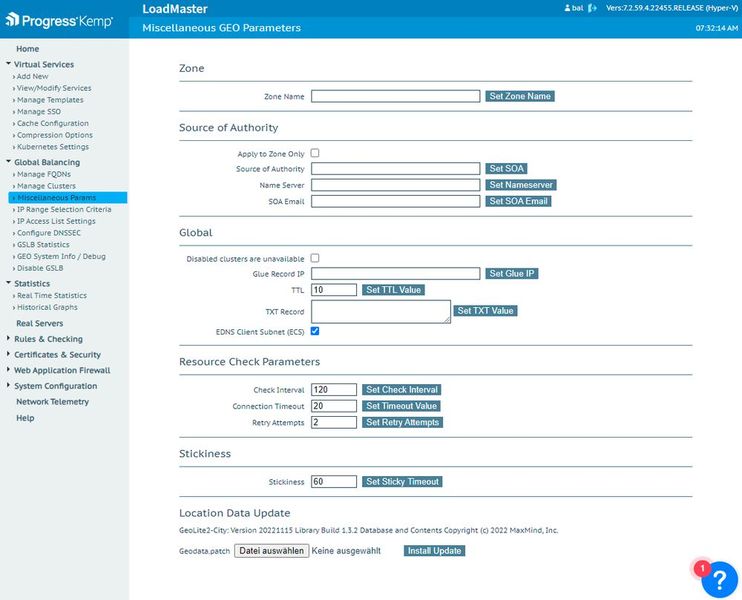742x600 pixels.
Task: Open Configure DNSSEC page
Action: pos(49,233)
